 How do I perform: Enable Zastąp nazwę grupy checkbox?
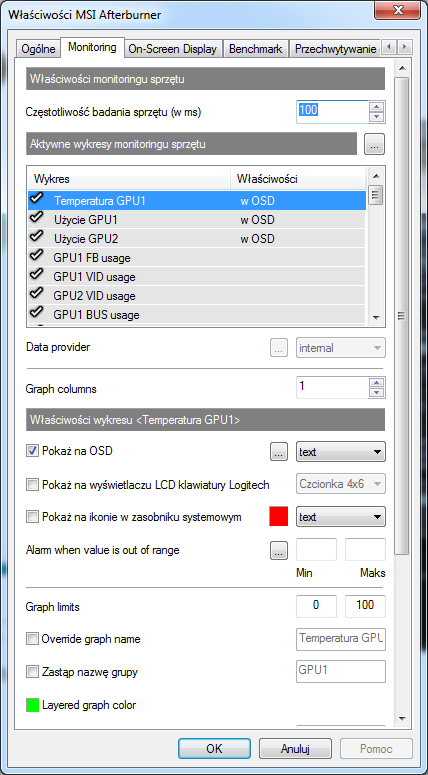coord(32,672)
